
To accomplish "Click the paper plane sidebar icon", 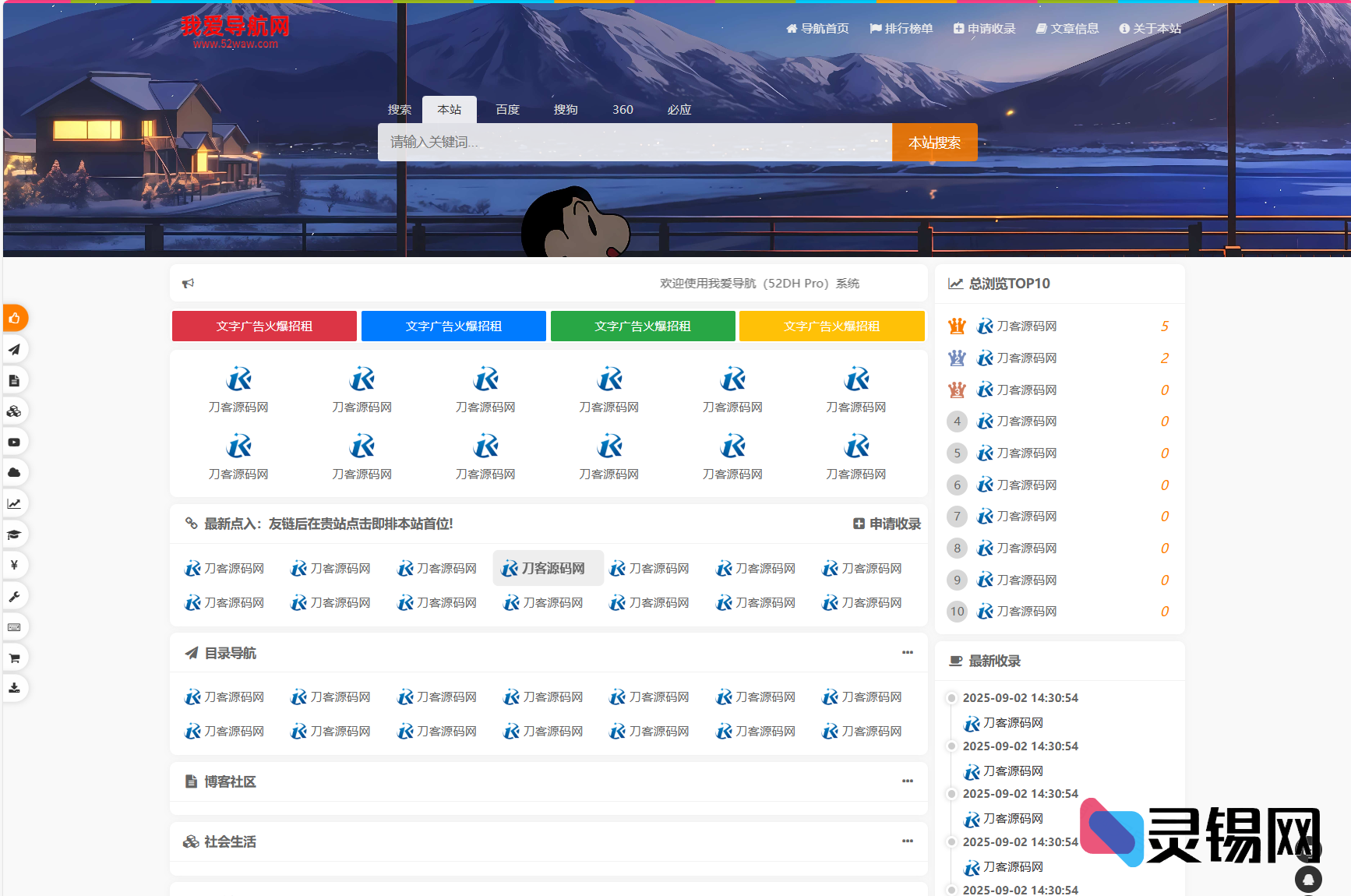I will coord(14,349).
